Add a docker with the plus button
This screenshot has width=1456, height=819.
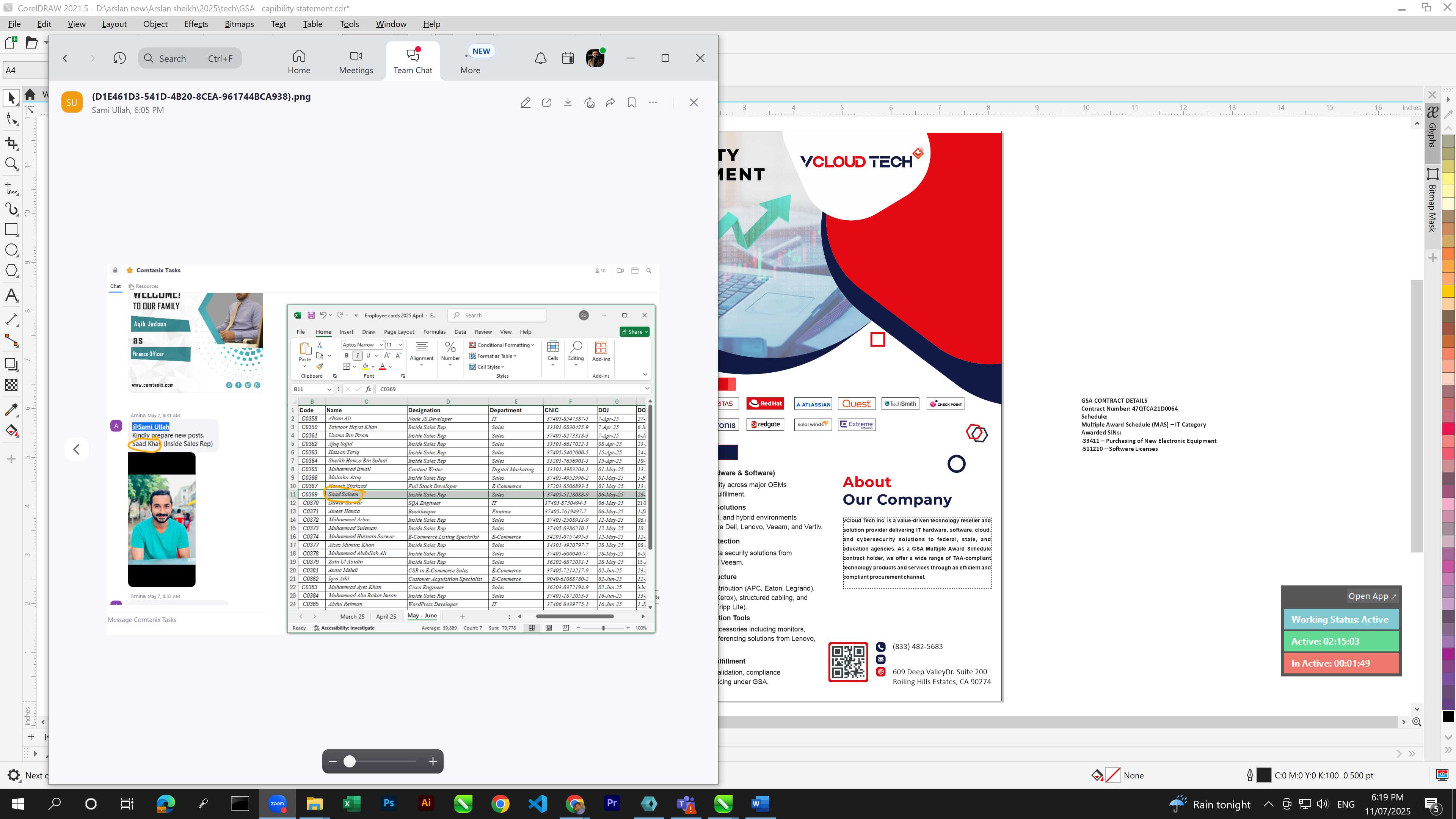tap(1432, 258)
